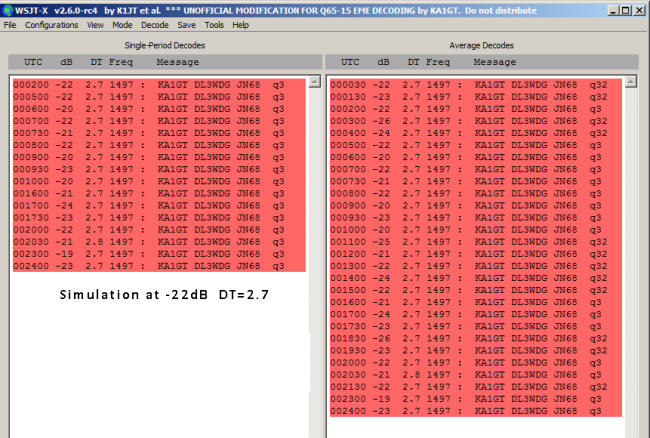The width and height of the screenshot is (650, 438).
Task: Select Average Decodes row 000030
Action: coord(476,85)
